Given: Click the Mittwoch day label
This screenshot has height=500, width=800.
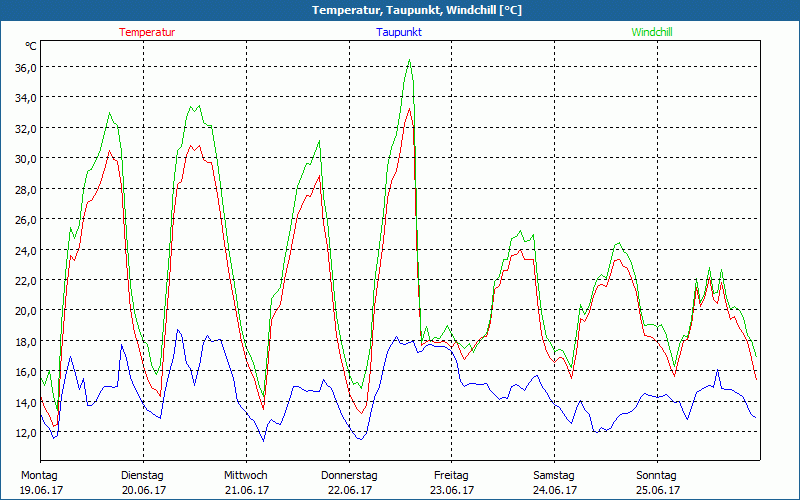Looking at the screenshot, I should click(246, 476).
